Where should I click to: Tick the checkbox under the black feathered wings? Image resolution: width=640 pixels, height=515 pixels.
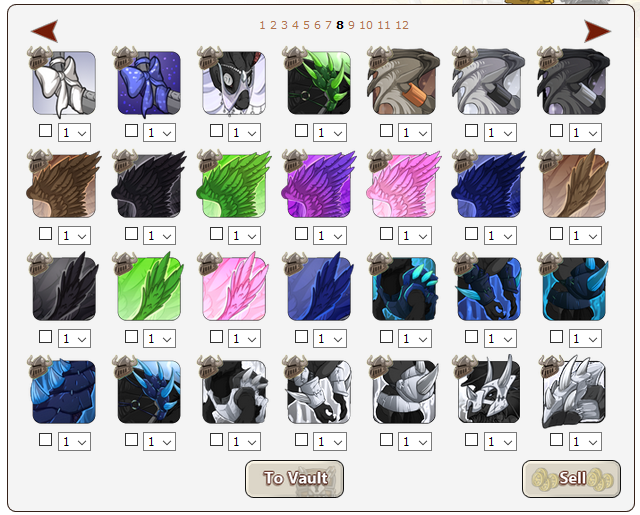(x=131, y=234)
